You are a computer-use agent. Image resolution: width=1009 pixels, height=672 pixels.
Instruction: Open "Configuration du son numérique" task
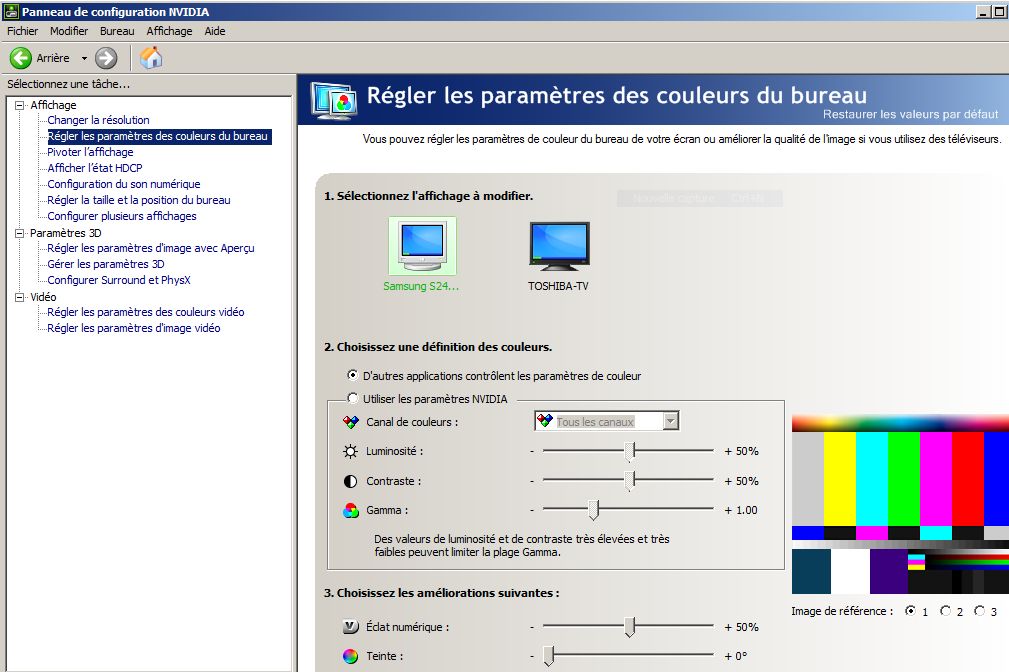tap(124, 184)
